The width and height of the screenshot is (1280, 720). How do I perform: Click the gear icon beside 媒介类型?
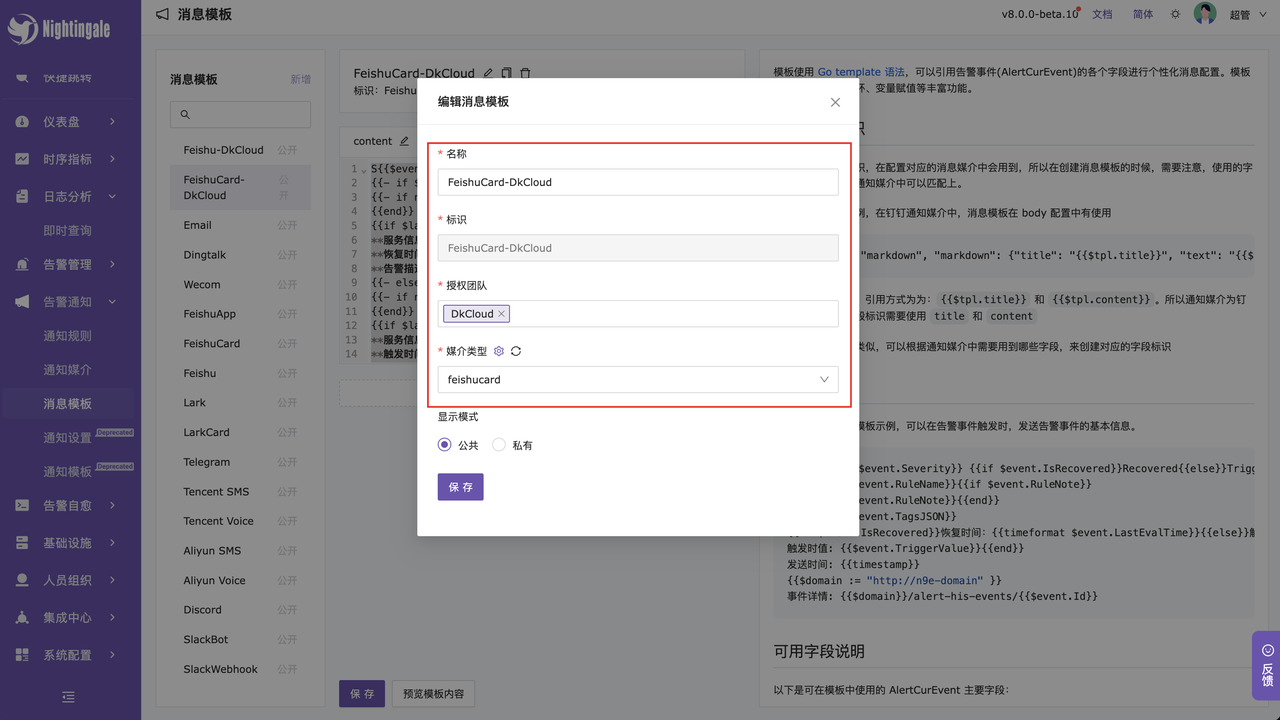pos(499,351)
